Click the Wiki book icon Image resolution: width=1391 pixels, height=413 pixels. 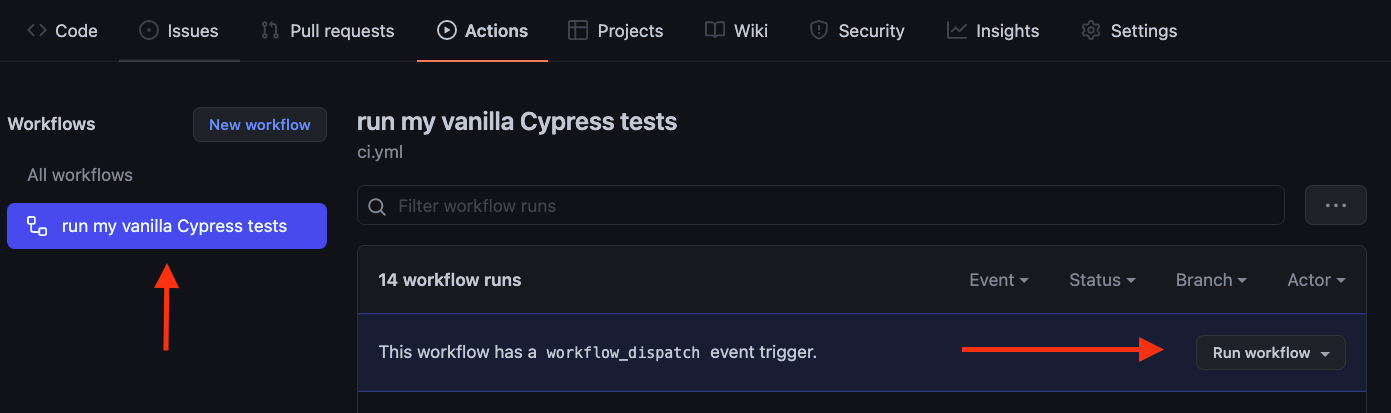point(714,31)
